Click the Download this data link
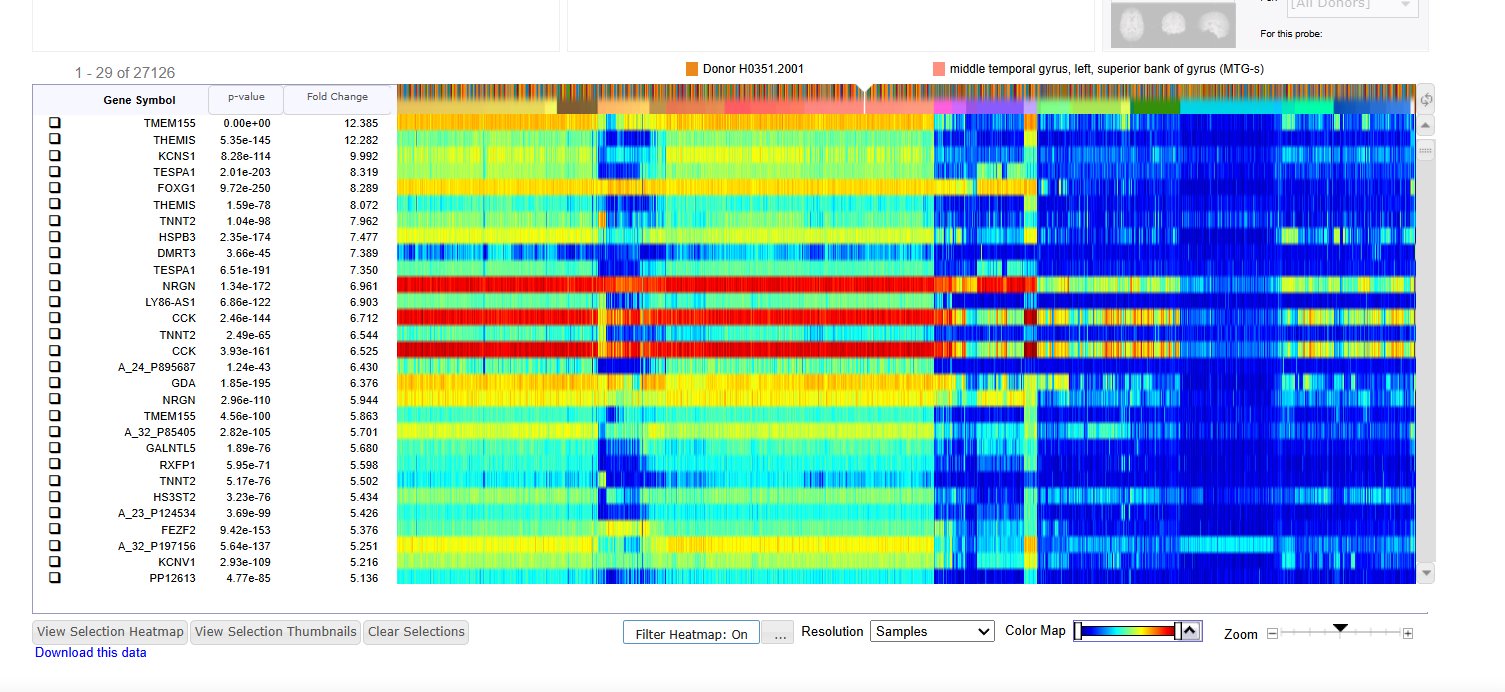This screenshot has height=692, width=1505. [x=91, y=653]
